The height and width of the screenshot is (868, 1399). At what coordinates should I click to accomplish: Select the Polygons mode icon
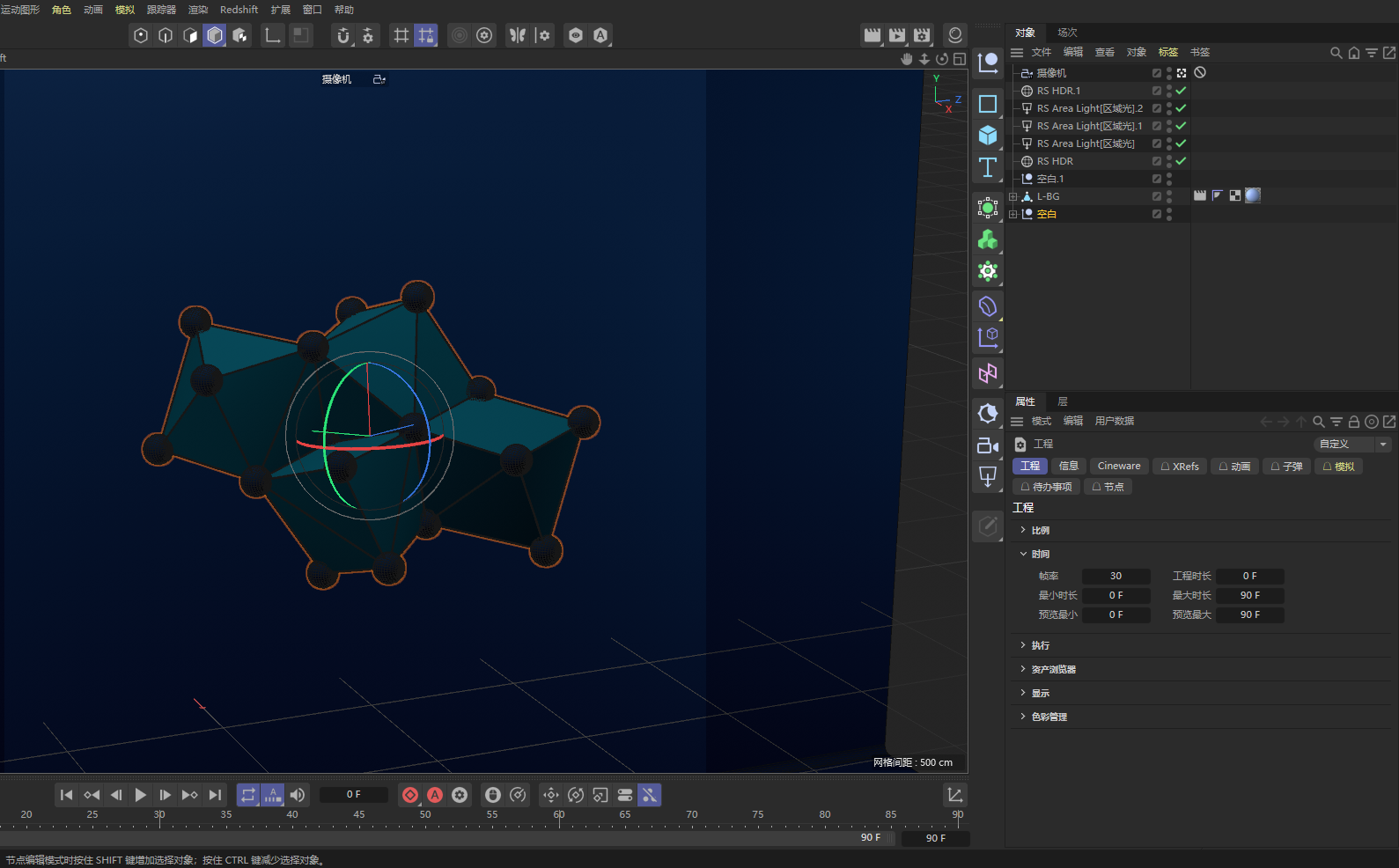pyautogui.click(x=190, y=35)
